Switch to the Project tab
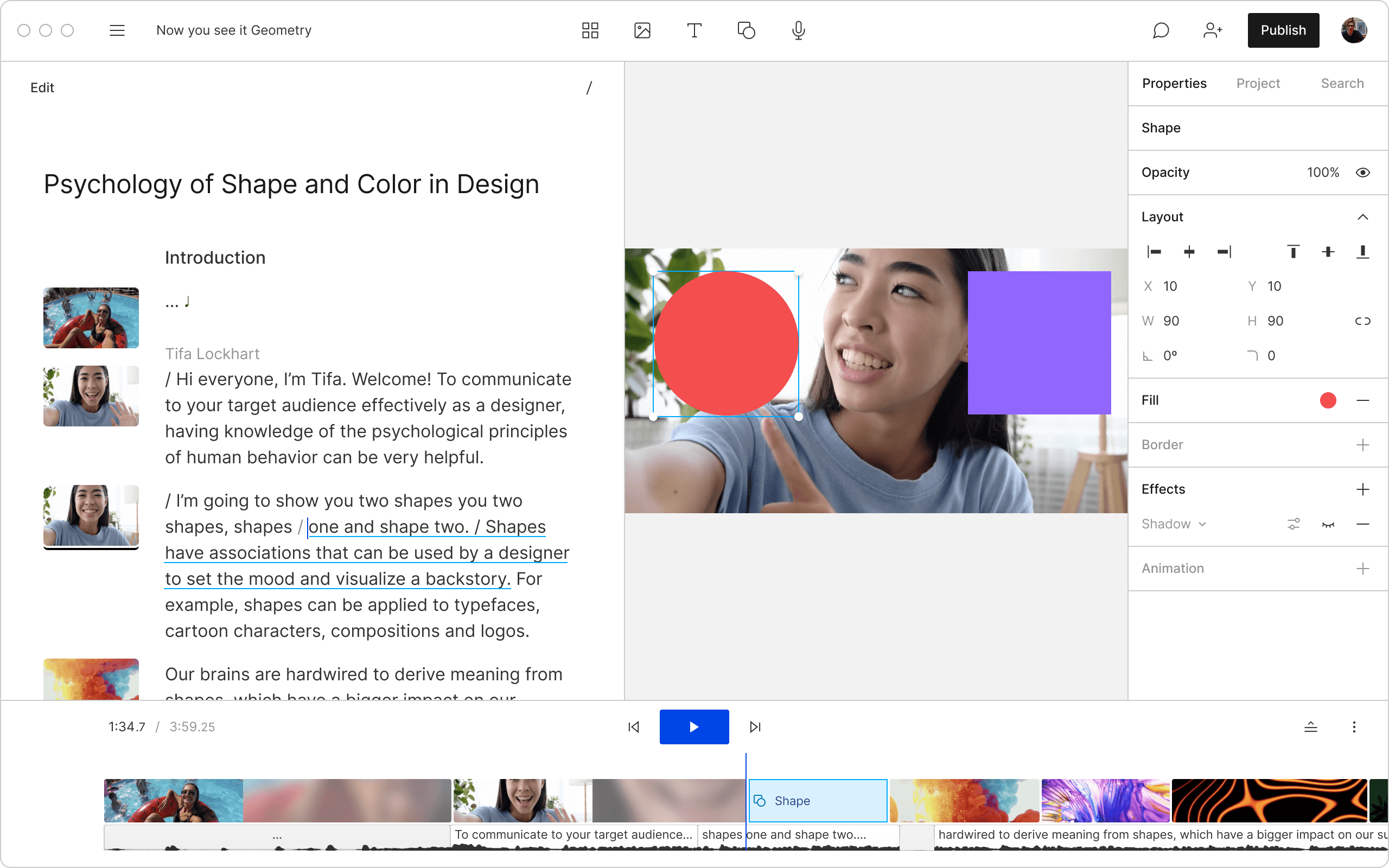The height and width of the screenshot is (868, 1389). [x=1258, y=83]
